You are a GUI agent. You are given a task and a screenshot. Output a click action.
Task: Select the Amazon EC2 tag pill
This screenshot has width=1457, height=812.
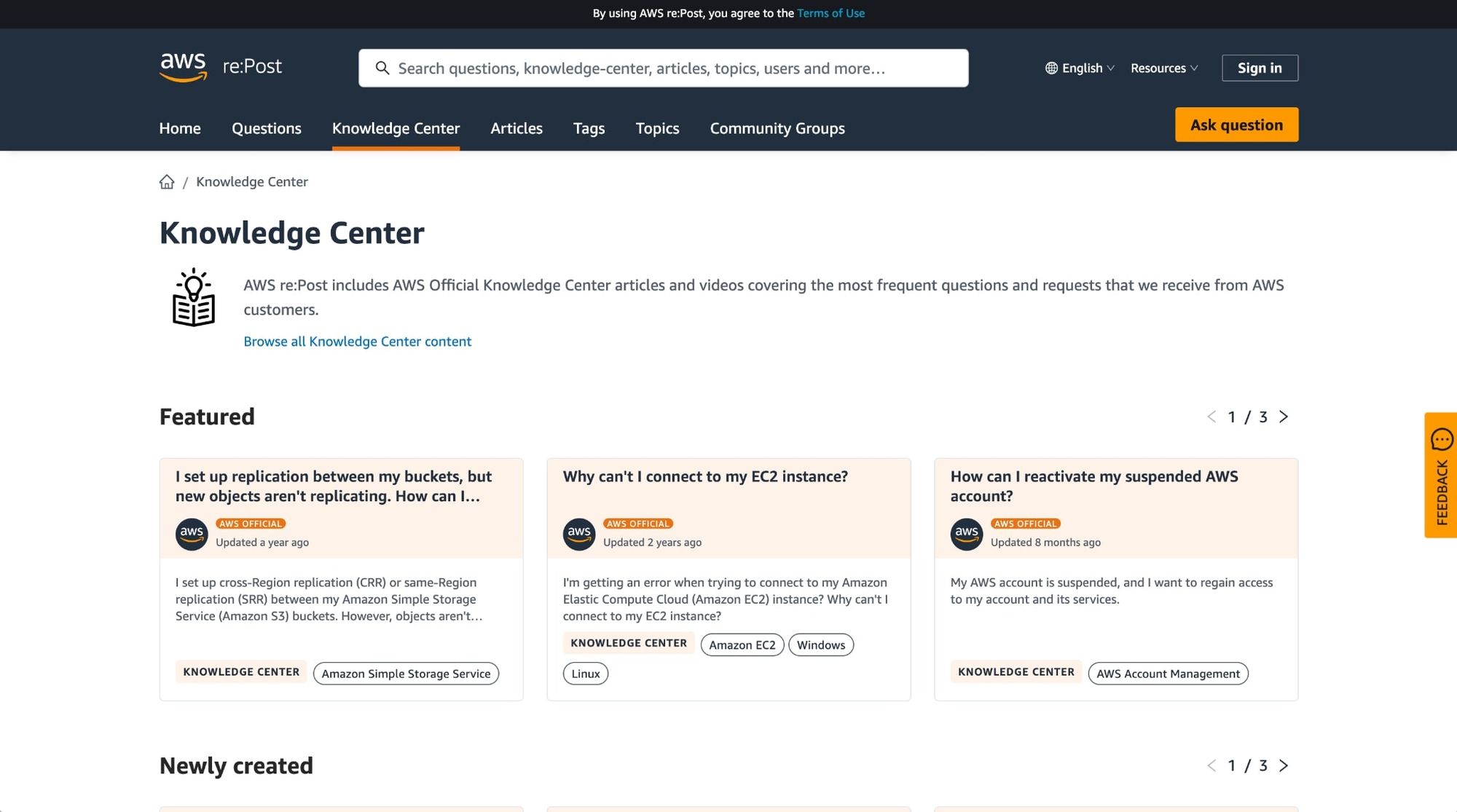[x=742, y=645]
